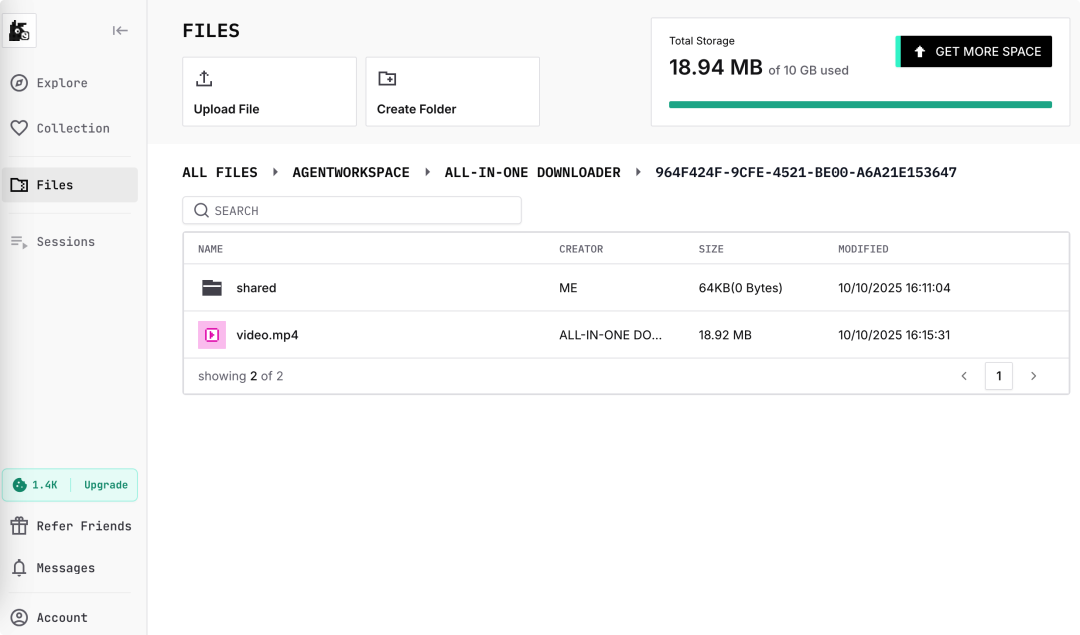Click the Collection heart icon
Viewport: 1080px width, 635px height.
pos(19,128)
